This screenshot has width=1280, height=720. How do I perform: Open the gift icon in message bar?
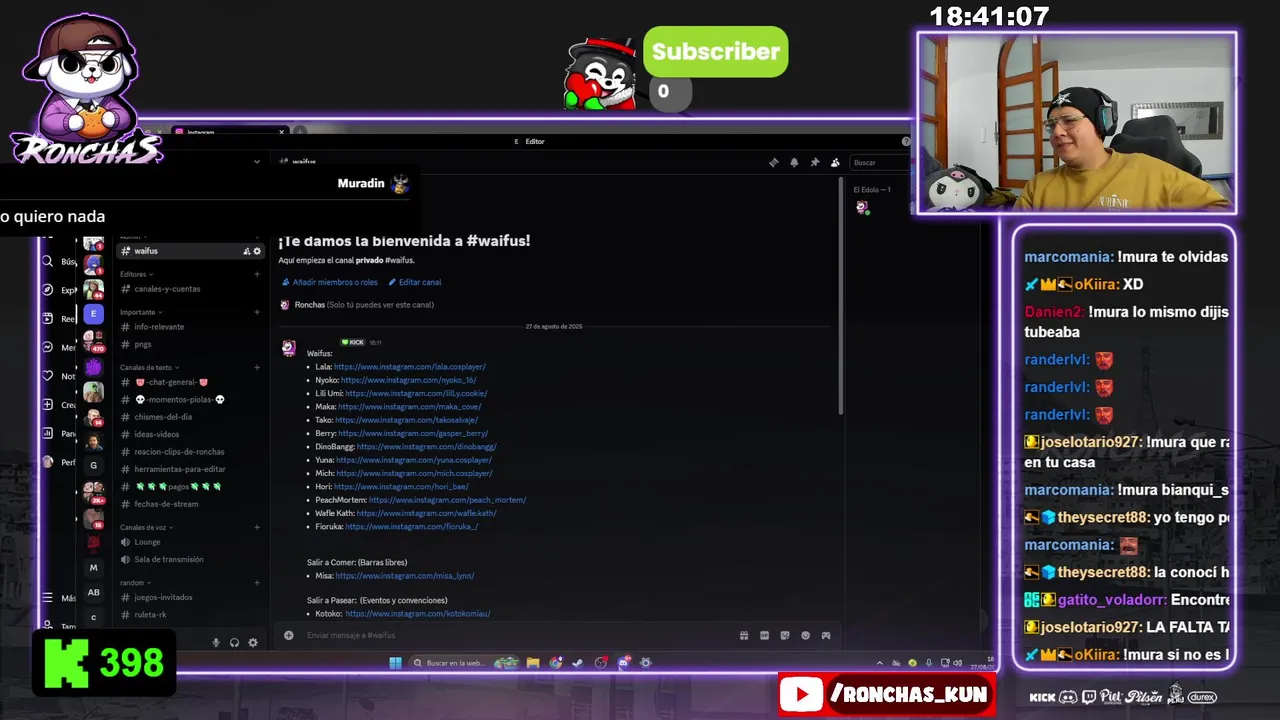click(x=744, y=635)
